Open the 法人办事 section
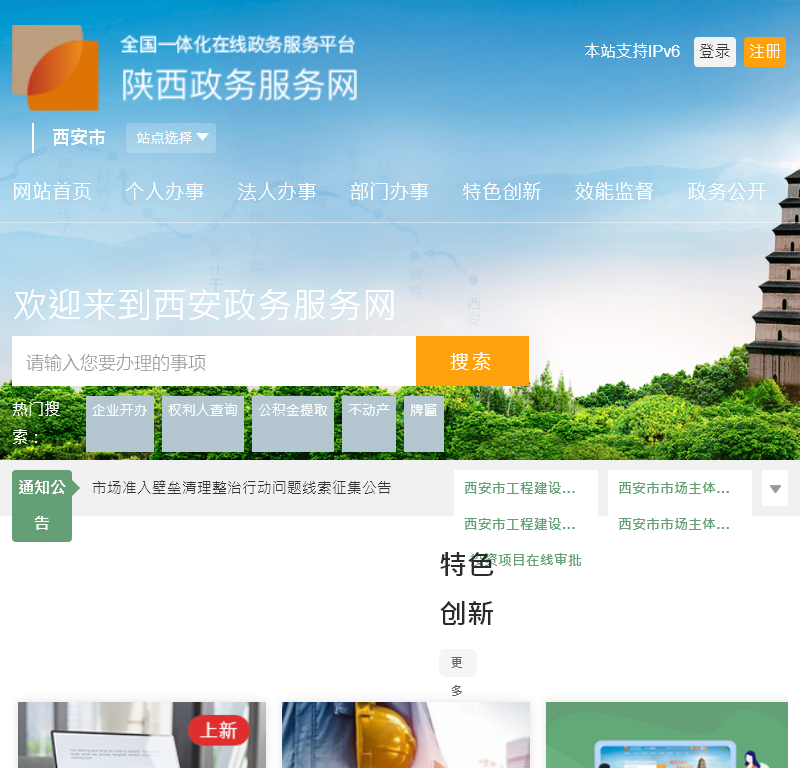This screenshot has height=768, width=800. coord(277,191)
